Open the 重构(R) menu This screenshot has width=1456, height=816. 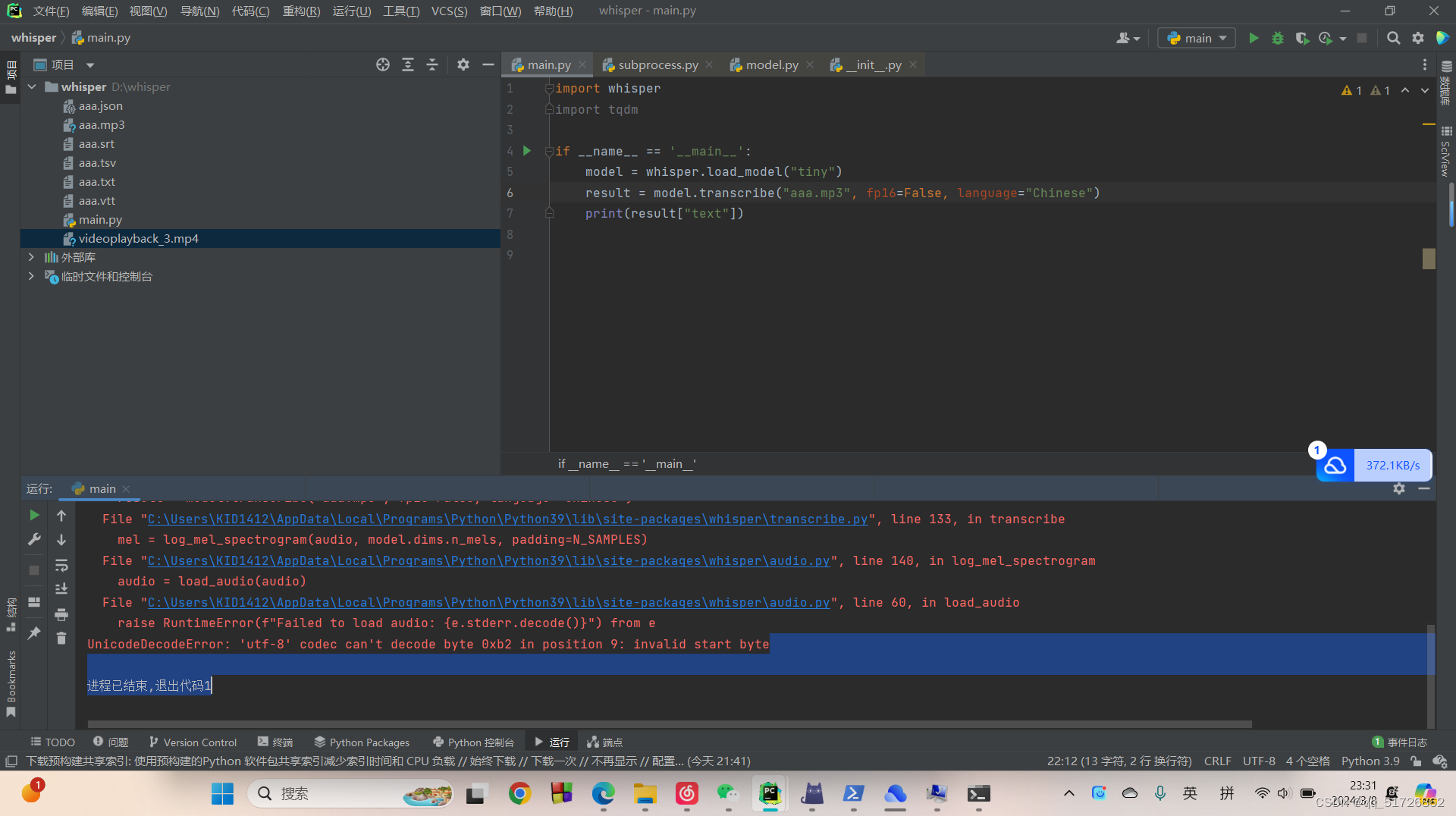coord(301,11)
